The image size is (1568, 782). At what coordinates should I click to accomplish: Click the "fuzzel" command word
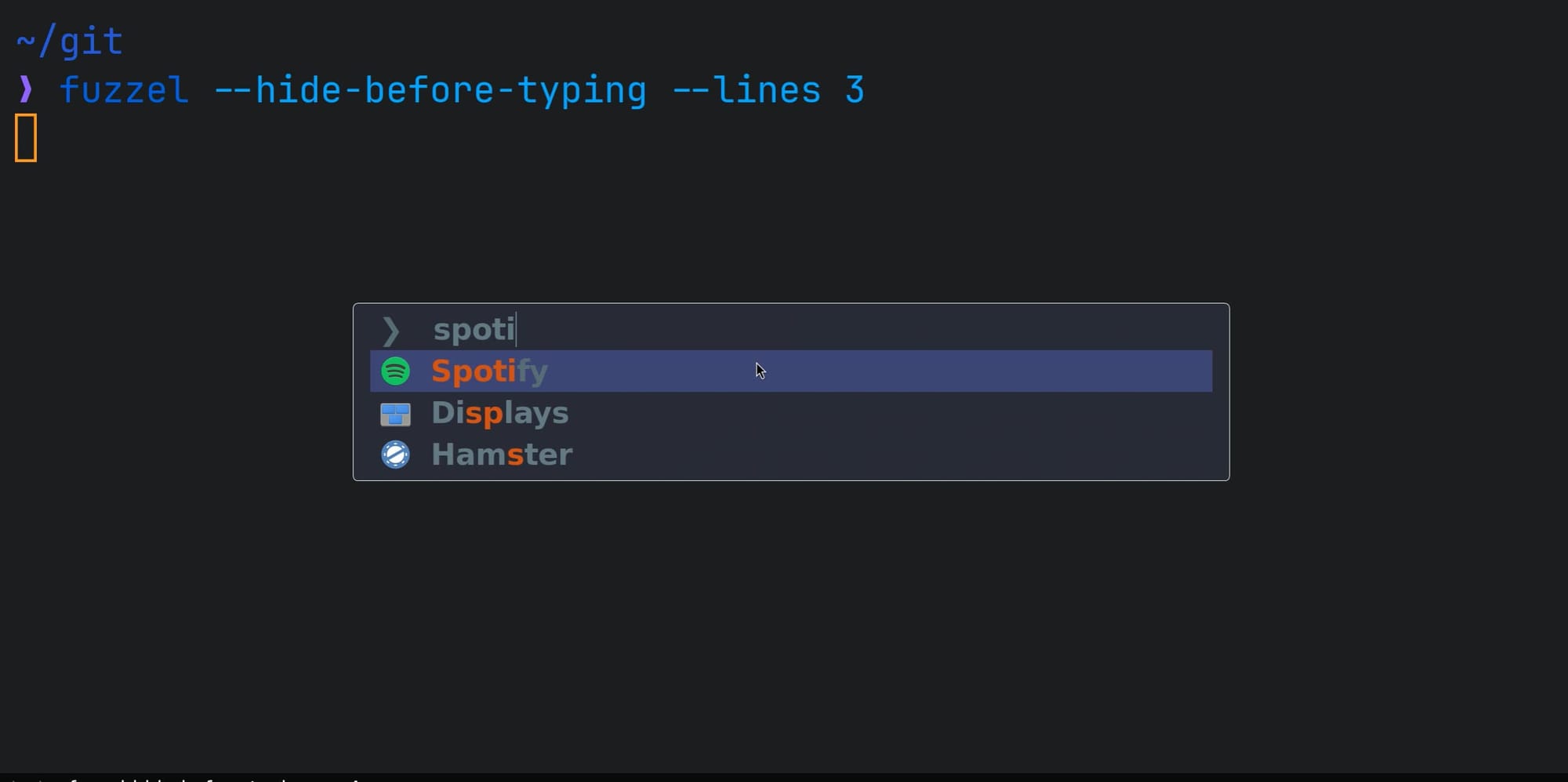[124, 89]
